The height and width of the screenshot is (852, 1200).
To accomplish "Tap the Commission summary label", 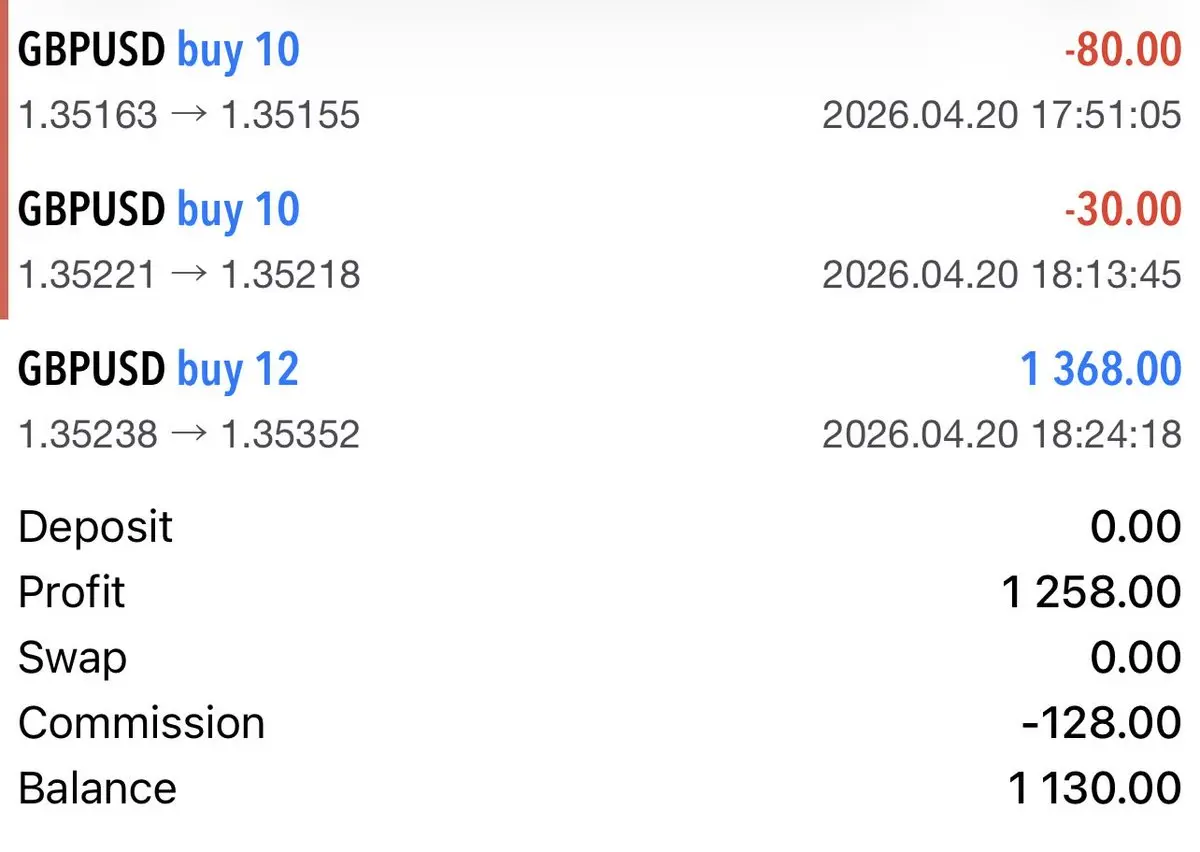I will (x=141, y=723).
